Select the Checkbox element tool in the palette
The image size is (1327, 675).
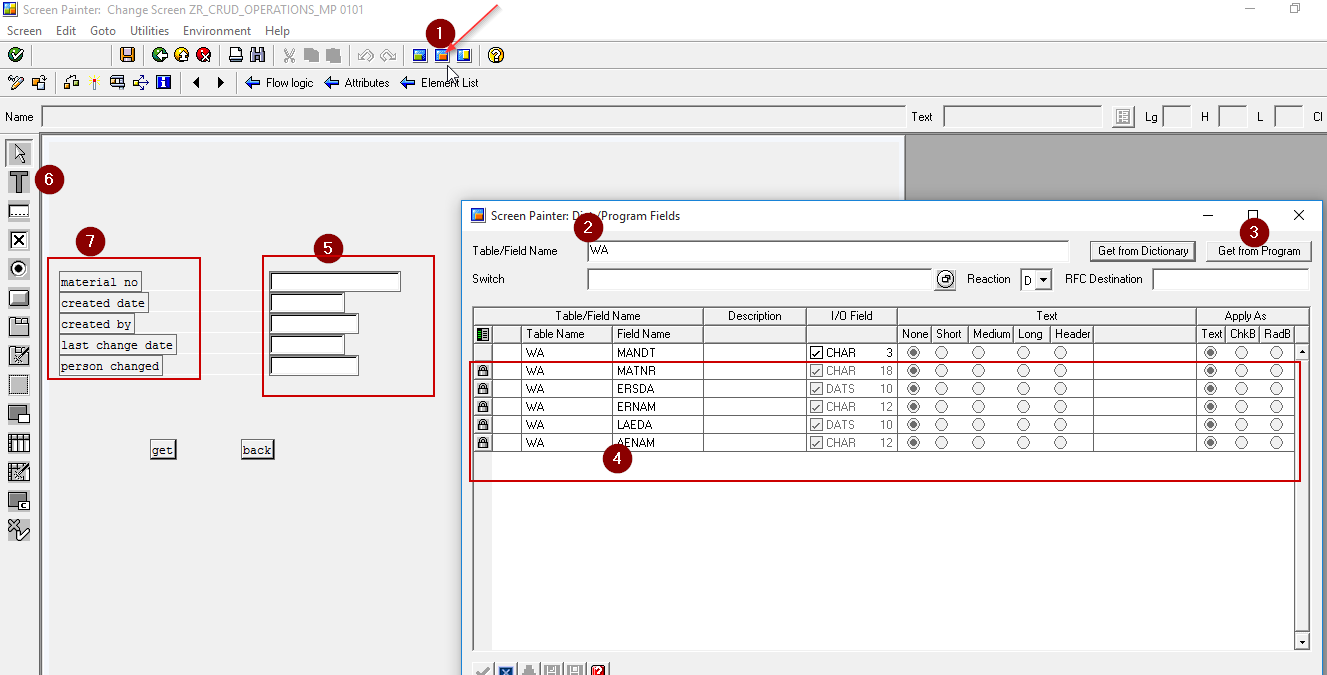coord(17,240)
